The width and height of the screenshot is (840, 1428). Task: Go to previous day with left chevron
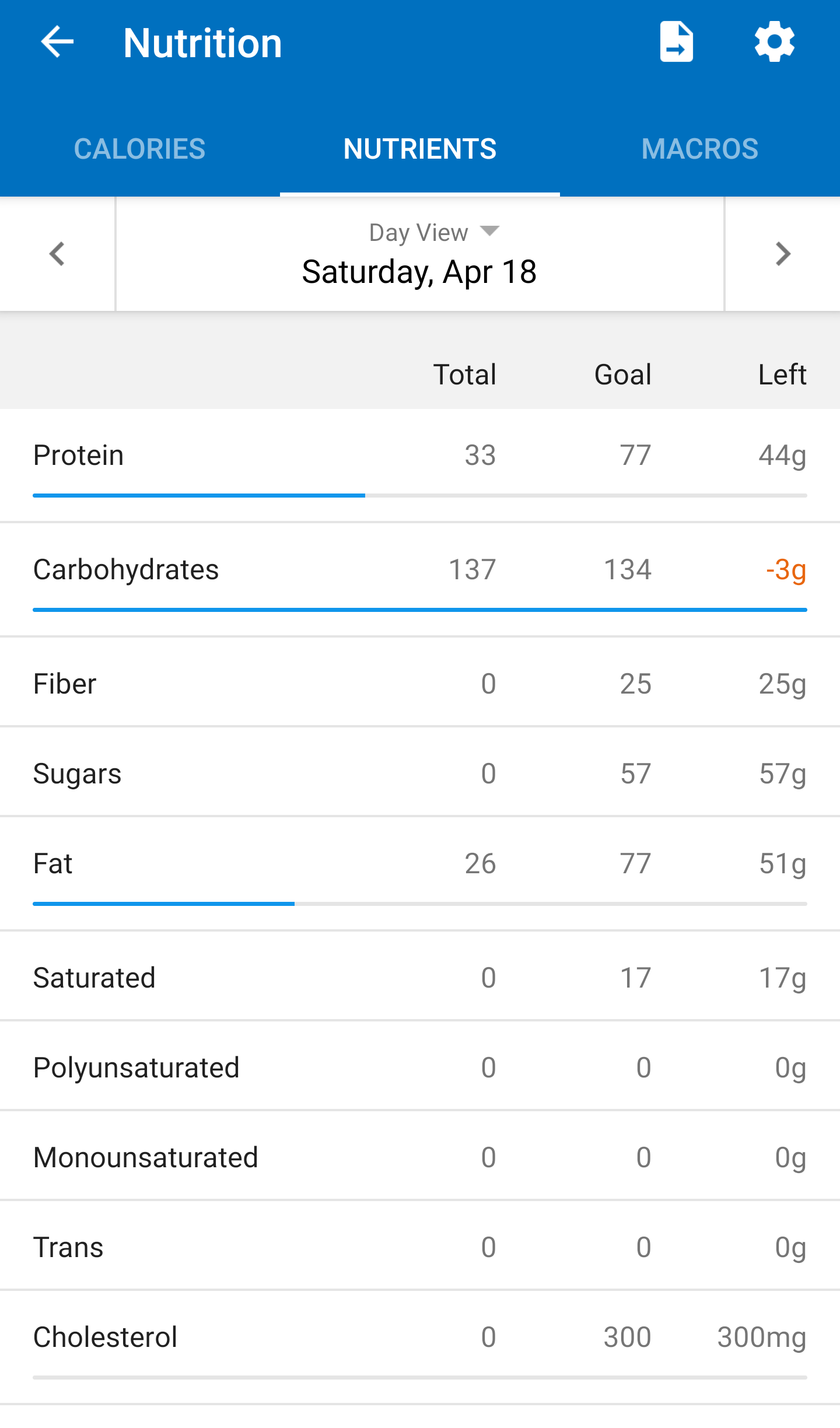(57, 254)
